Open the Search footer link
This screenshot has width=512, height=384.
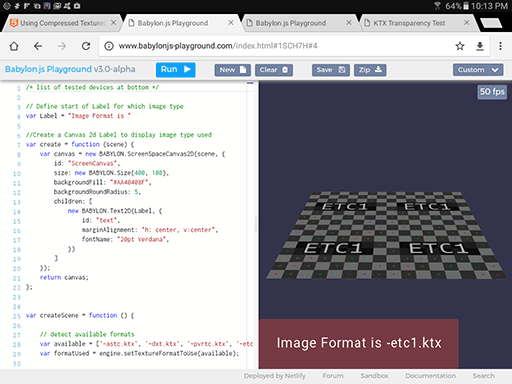tap(483, 376)
